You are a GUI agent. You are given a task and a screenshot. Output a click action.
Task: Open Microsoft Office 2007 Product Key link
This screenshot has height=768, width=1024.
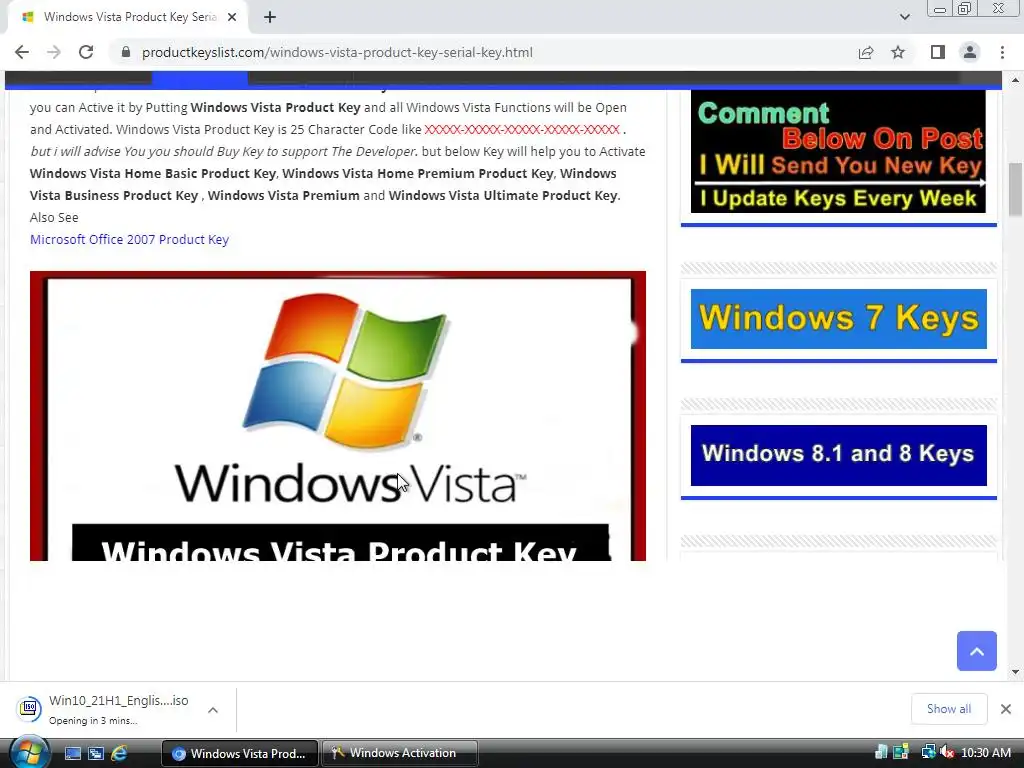pyautogui.click(x=129, y=240)
